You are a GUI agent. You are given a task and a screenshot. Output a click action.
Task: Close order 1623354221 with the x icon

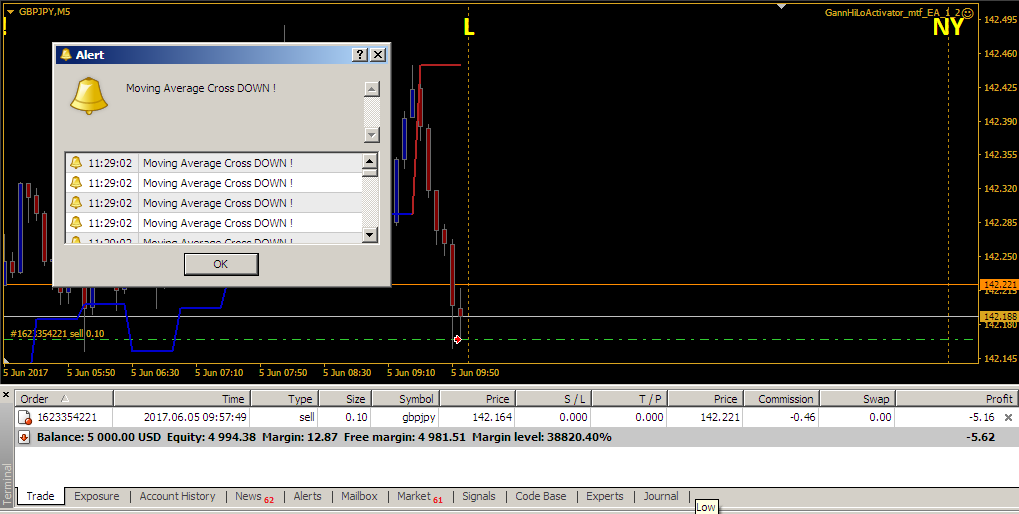click(1009, 417)
